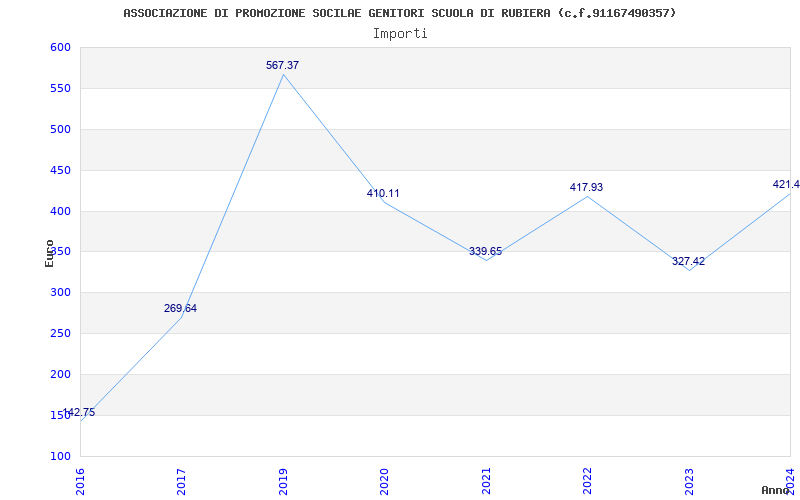Click the 400 y-axis tick label
Image resolution: width=800 pixels, height=500 pixels.
tap(60, 211)
